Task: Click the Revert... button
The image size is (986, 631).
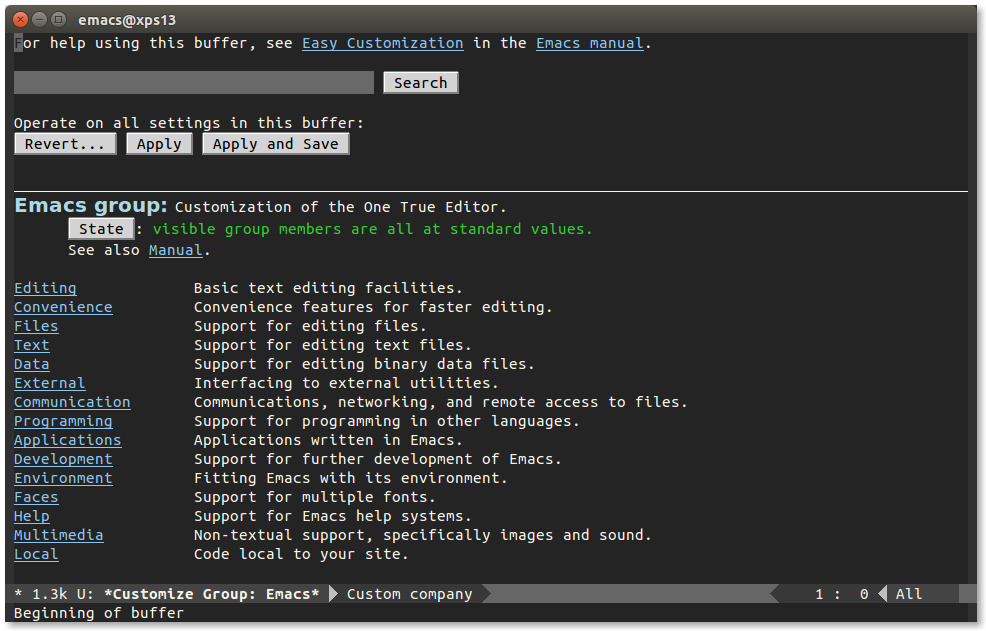Action: coord(65,144)
